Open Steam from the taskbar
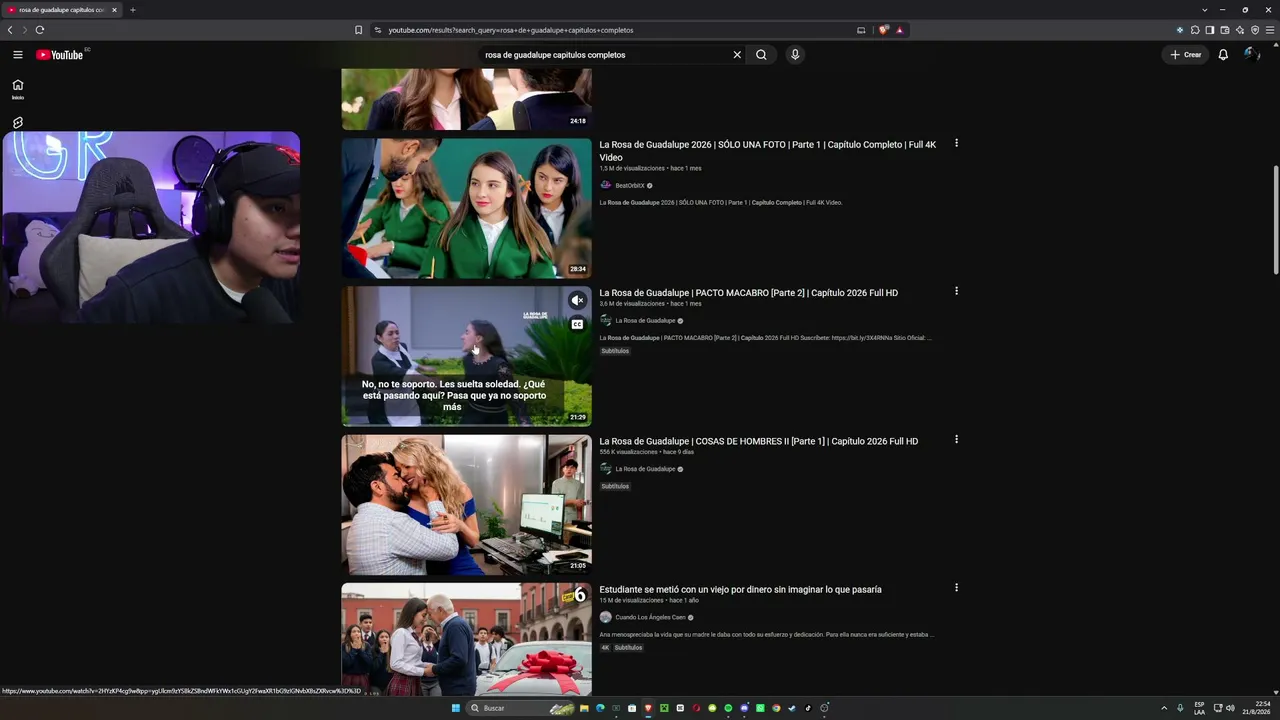Screen dimensions: 1280x720 coord(792,708)
